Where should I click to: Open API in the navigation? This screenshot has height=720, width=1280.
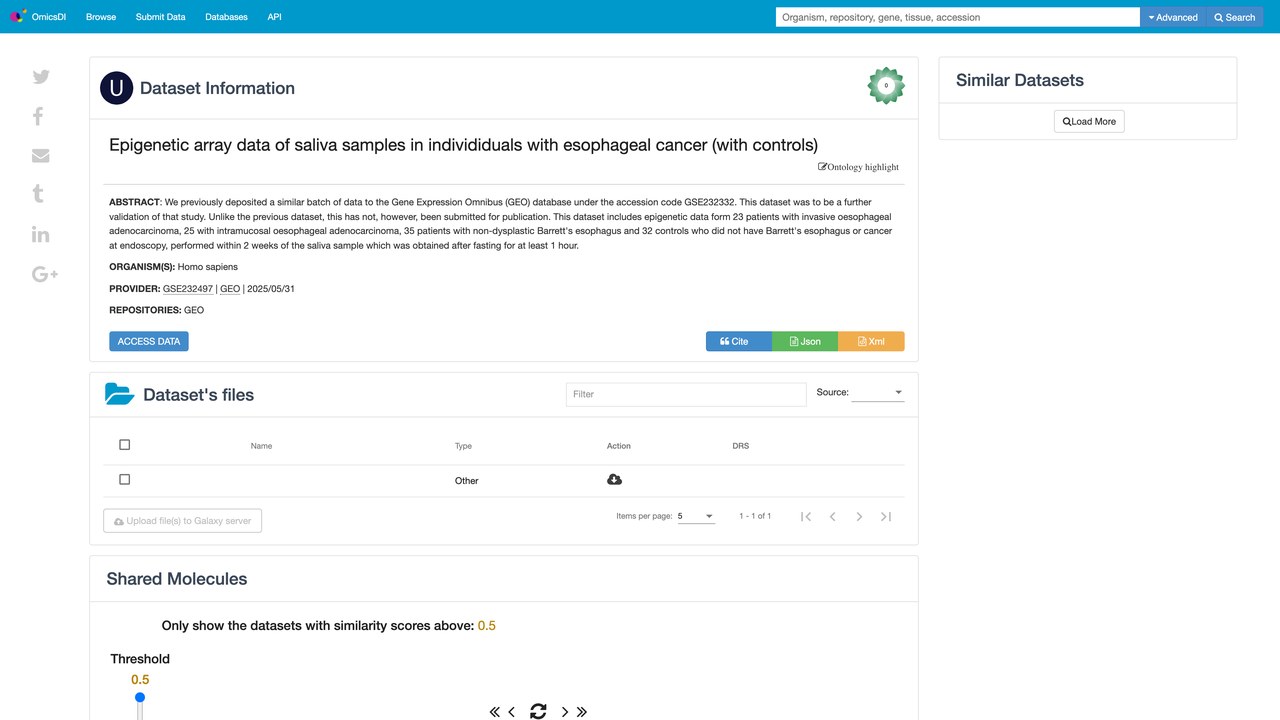(274, 17)
